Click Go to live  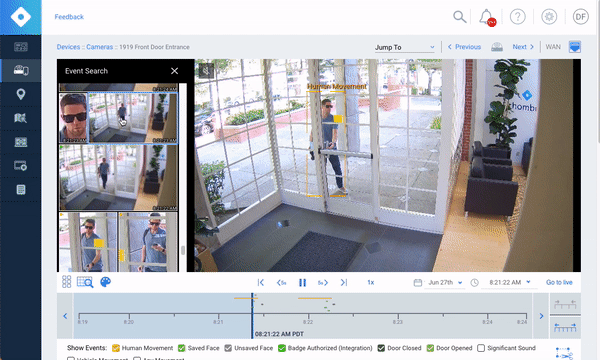(559, 282)
